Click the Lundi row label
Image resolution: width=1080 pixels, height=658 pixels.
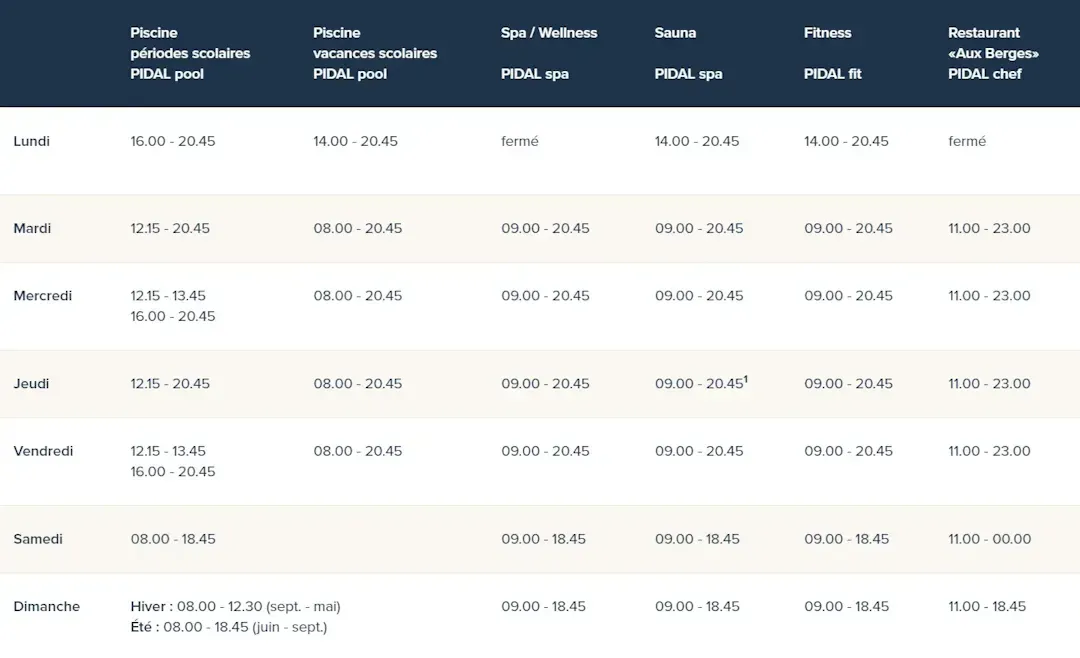[32, 141]
